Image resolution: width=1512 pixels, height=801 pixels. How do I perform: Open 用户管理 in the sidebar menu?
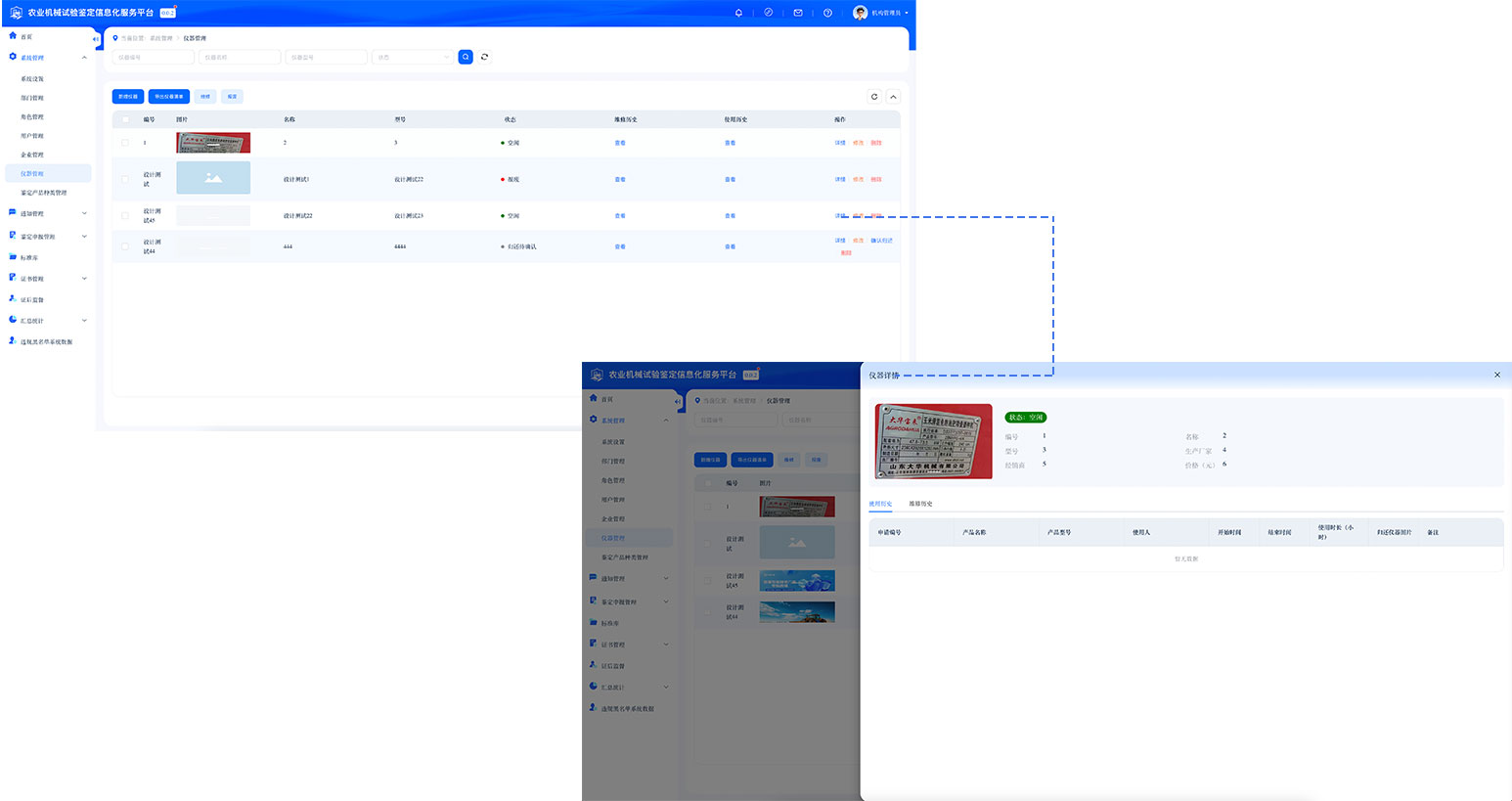(x=32, y=136)
